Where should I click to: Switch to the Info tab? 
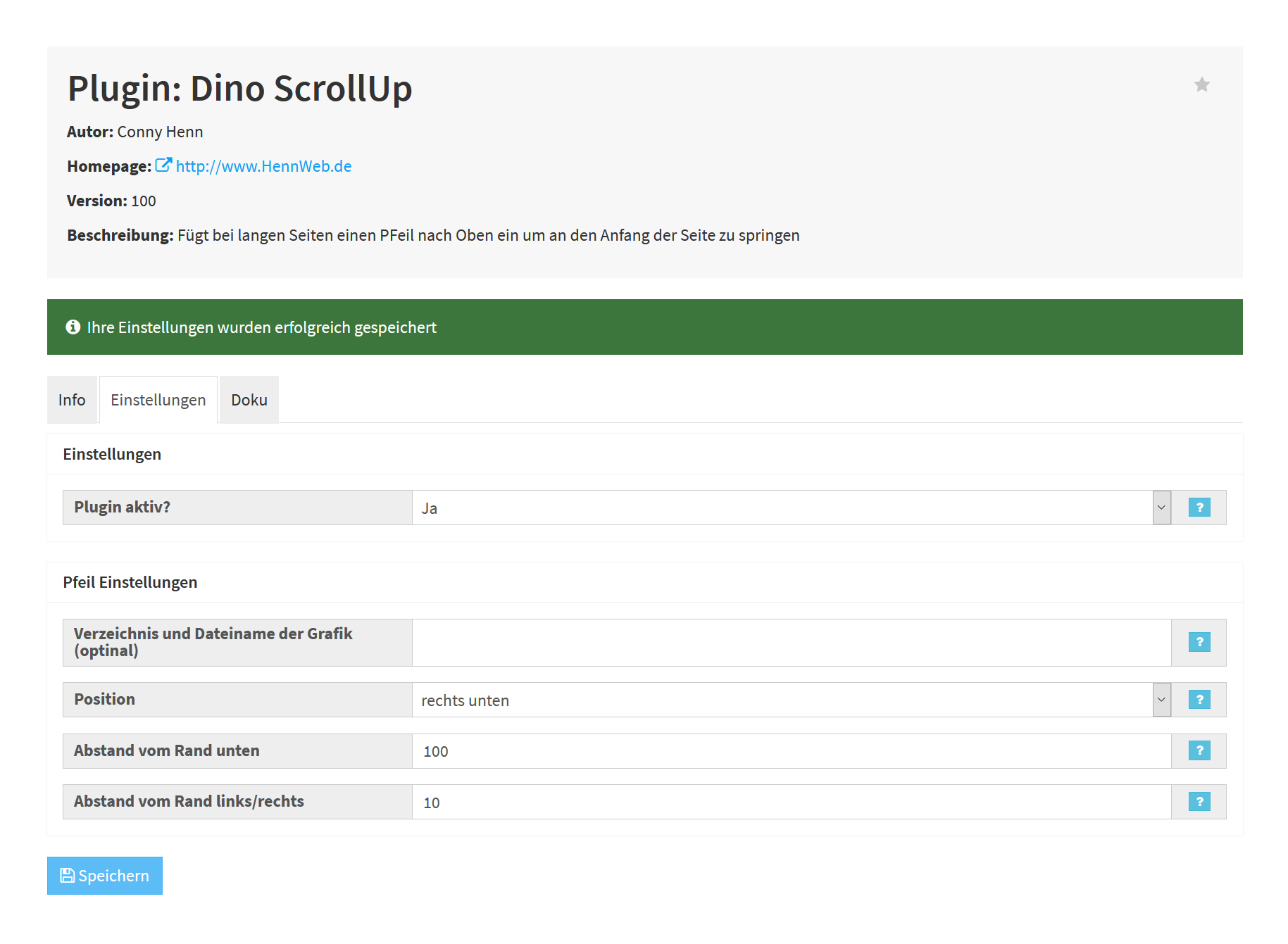point(72,400)
